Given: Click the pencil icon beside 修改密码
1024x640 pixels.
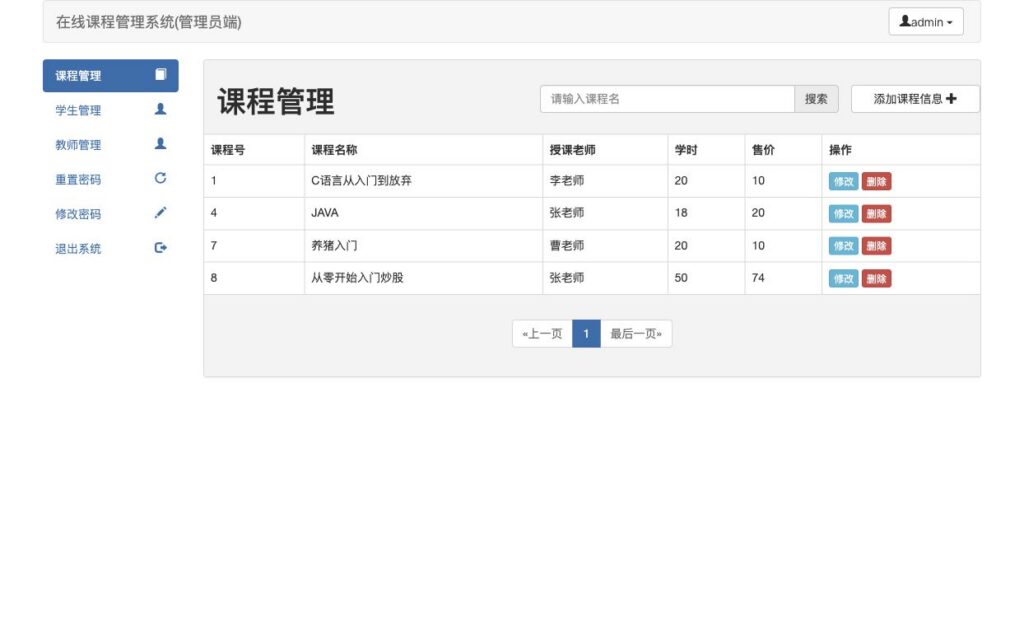Looking at the screenshot, I should (160, 213).
